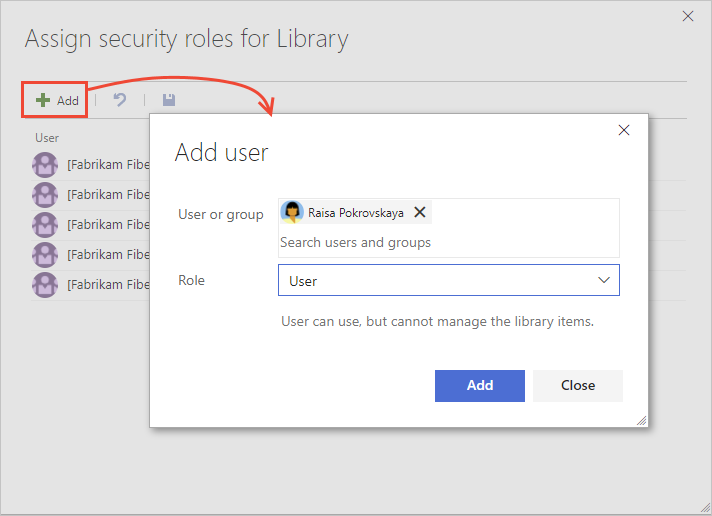Image resolution: width=712 pixels, height=516 pixels.
Task: Click the 'User or group' label
Action: 221,214
